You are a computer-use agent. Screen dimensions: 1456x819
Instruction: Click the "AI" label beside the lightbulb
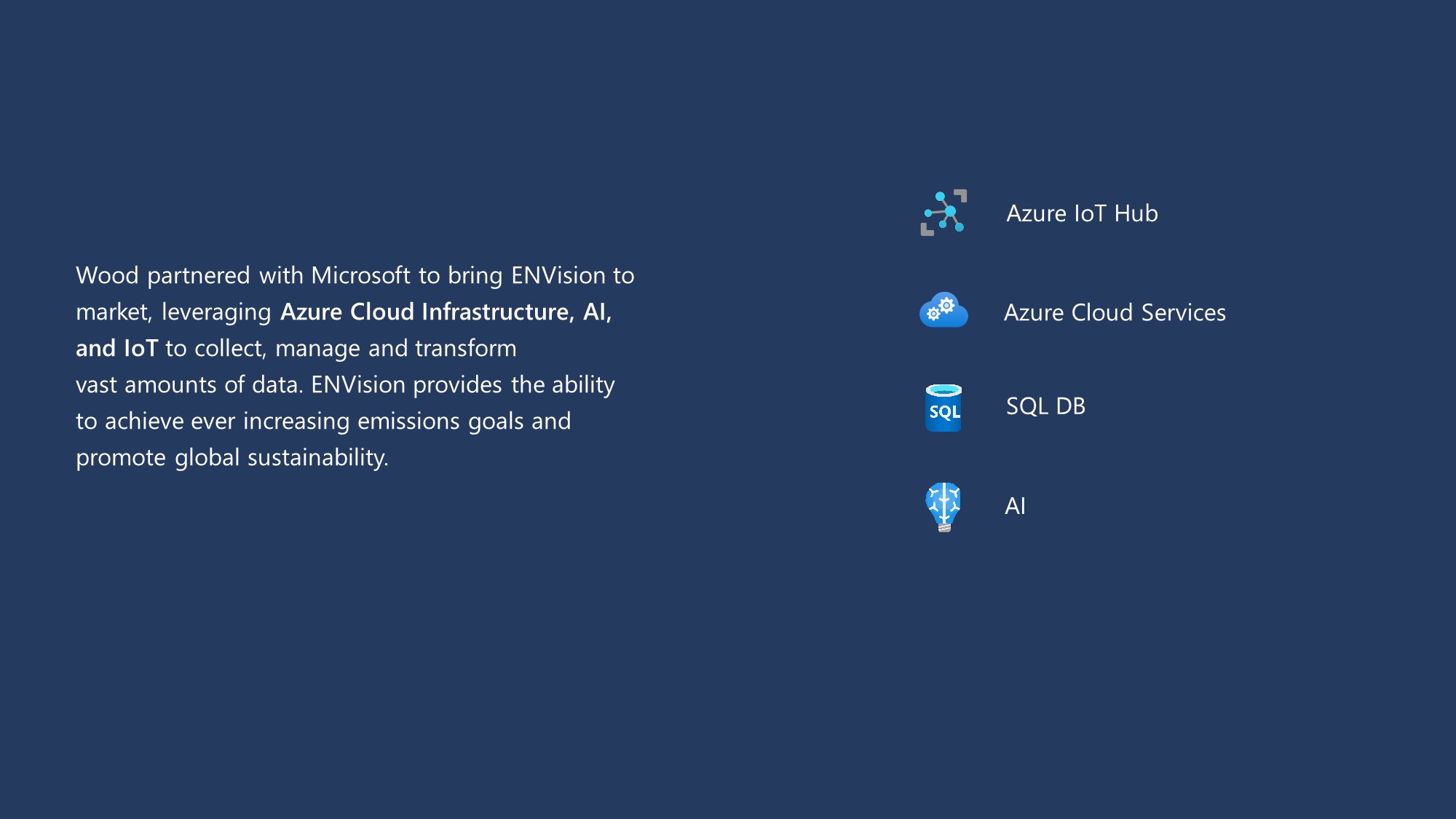point(1015,506)
